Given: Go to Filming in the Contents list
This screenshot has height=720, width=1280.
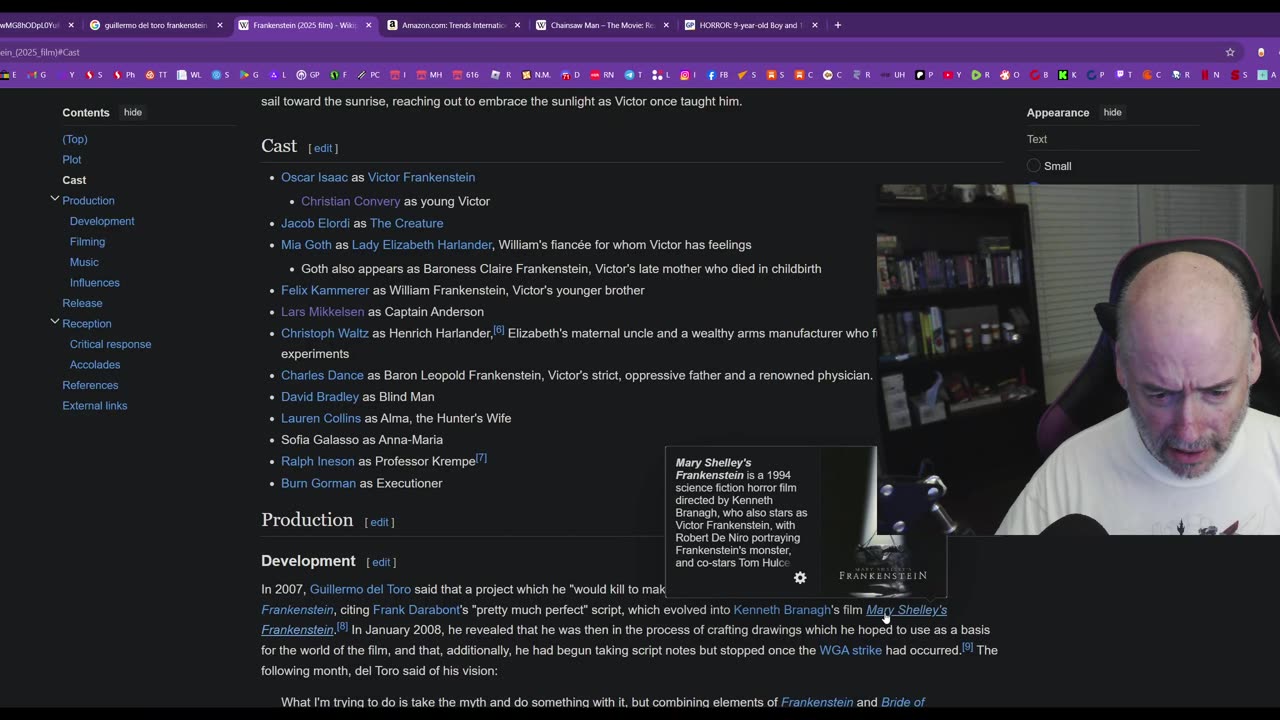Looking at the screenshot, I should coord(87,241).
